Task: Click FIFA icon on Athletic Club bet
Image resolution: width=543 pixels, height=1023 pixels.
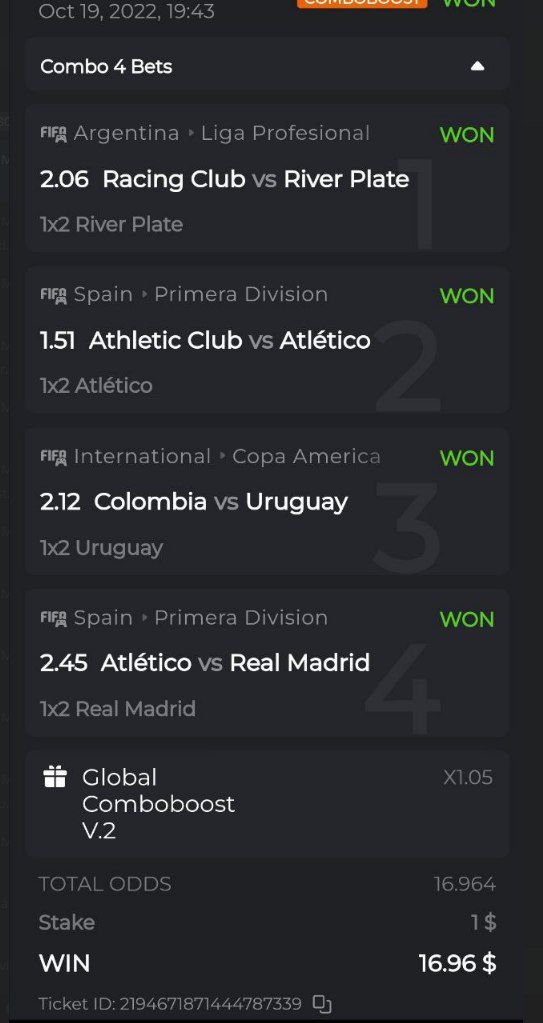Action: coord(54,295)
